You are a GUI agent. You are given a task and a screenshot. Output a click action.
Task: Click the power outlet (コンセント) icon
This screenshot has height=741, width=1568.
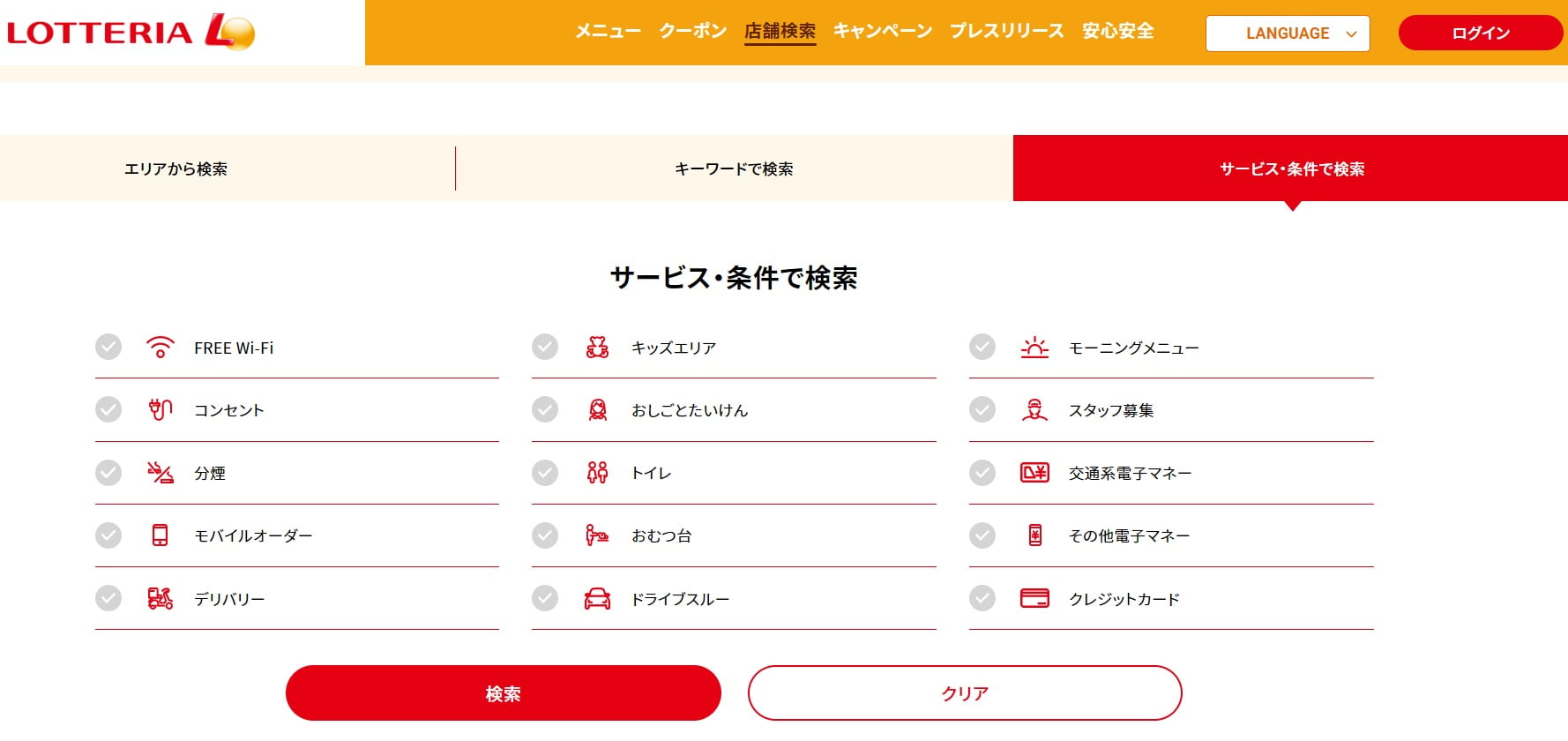coord(160,410)
